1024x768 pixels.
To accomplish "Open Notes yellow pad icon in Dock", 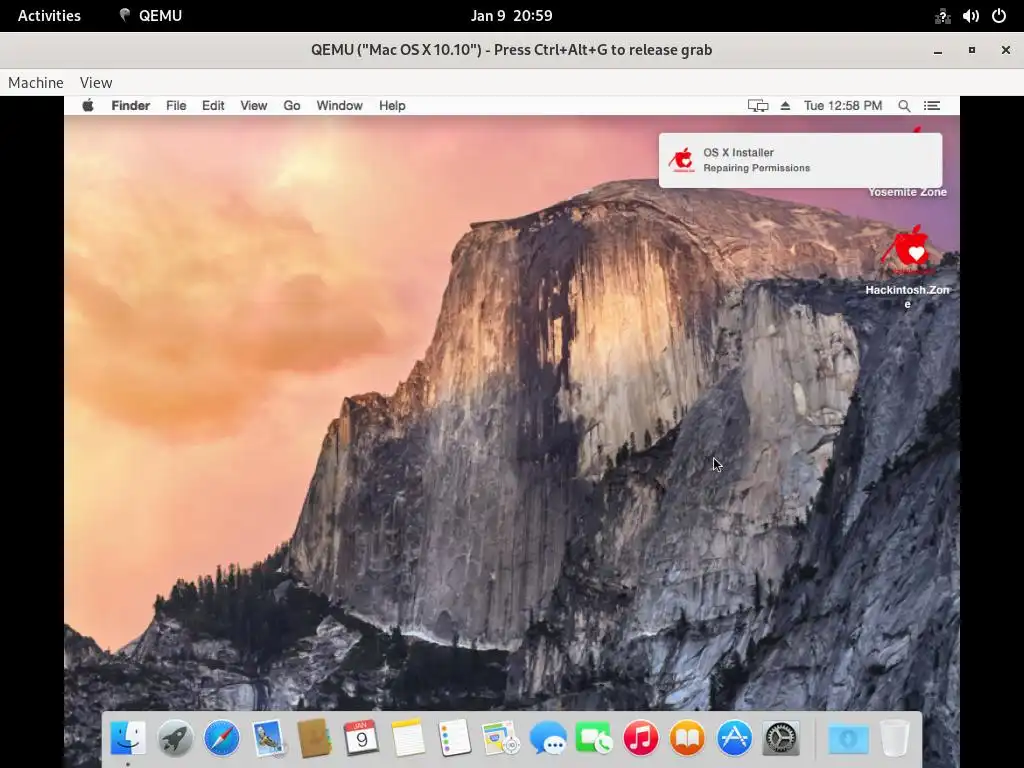I will pos(408,739).
